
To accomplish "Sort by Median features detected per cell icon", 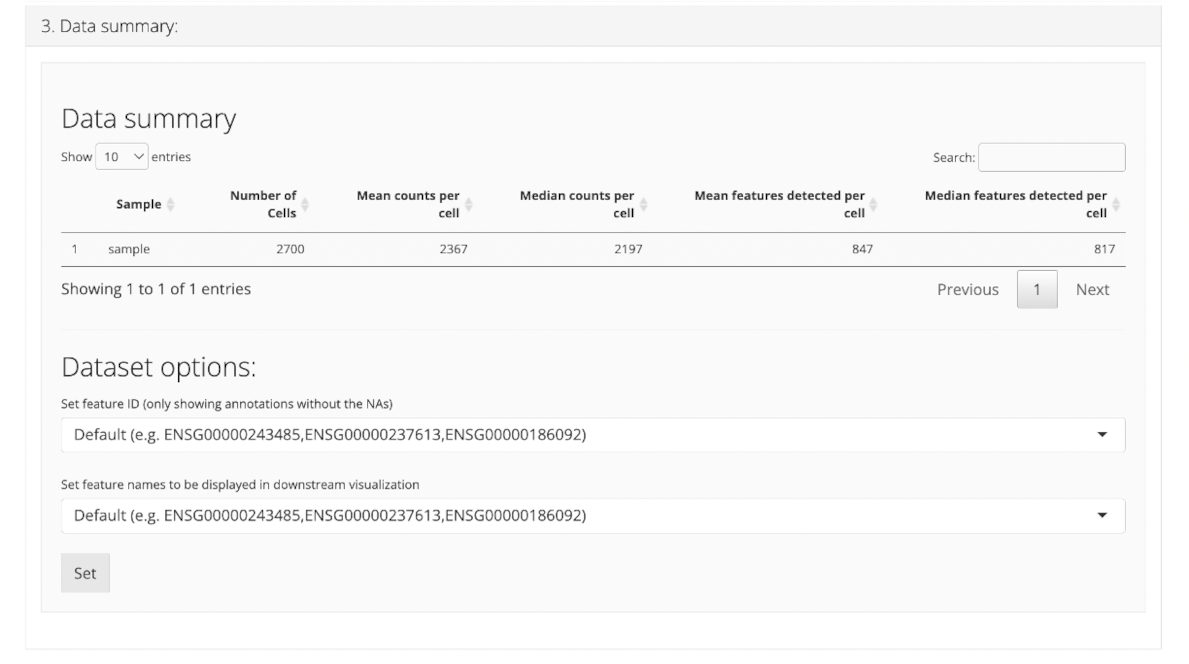I will click(1116, 204).
